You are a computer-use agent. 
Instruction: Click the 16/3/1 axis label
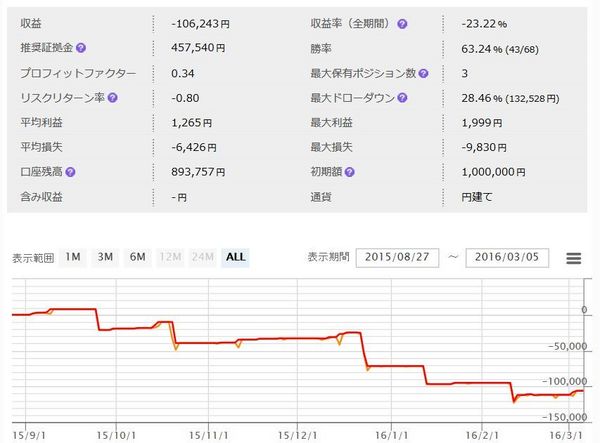566,435
